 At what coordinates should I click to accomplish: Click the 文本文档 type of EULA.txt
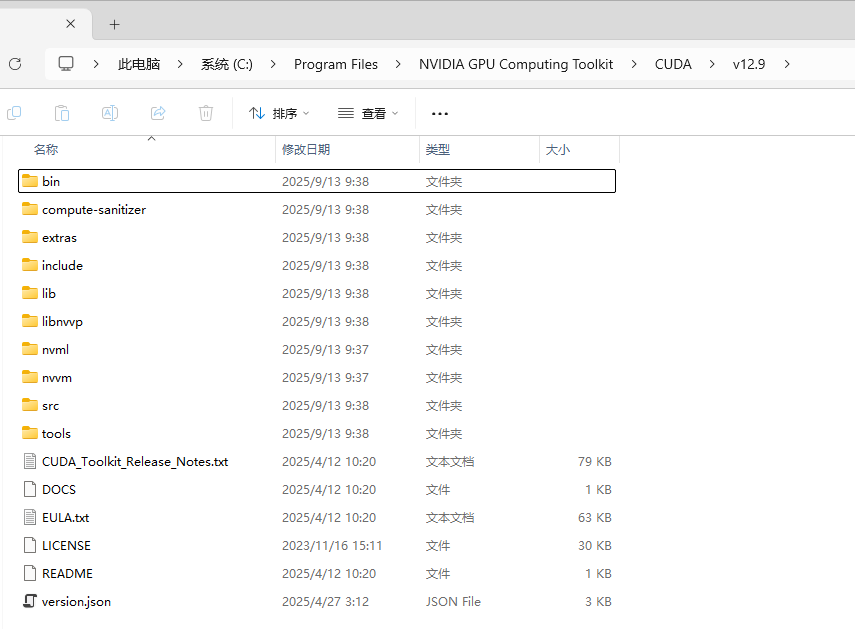(450, 518)
